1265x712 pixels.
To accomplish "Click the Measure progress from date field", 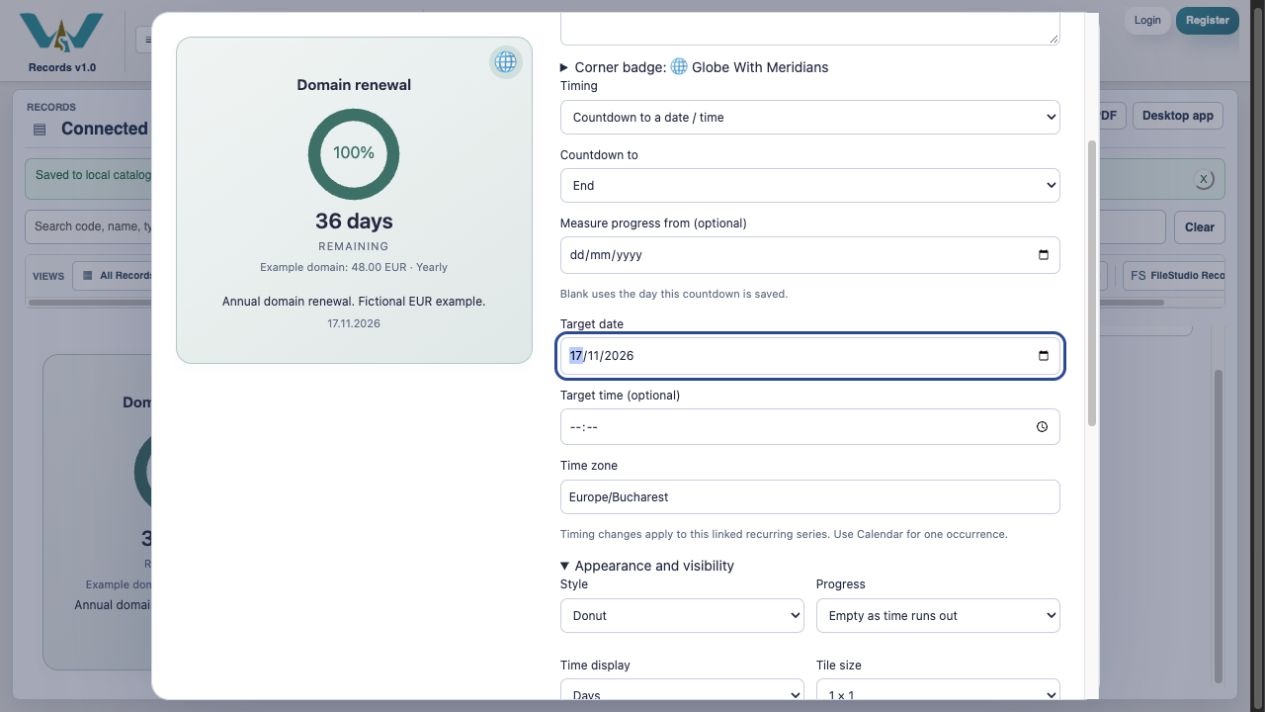I will click(810, 255).
